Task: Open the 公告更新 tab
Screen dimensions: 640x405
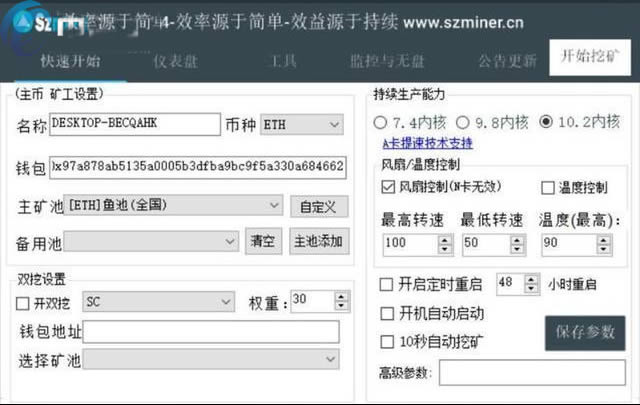Action: pyautogui.click(x=507, y=61)
